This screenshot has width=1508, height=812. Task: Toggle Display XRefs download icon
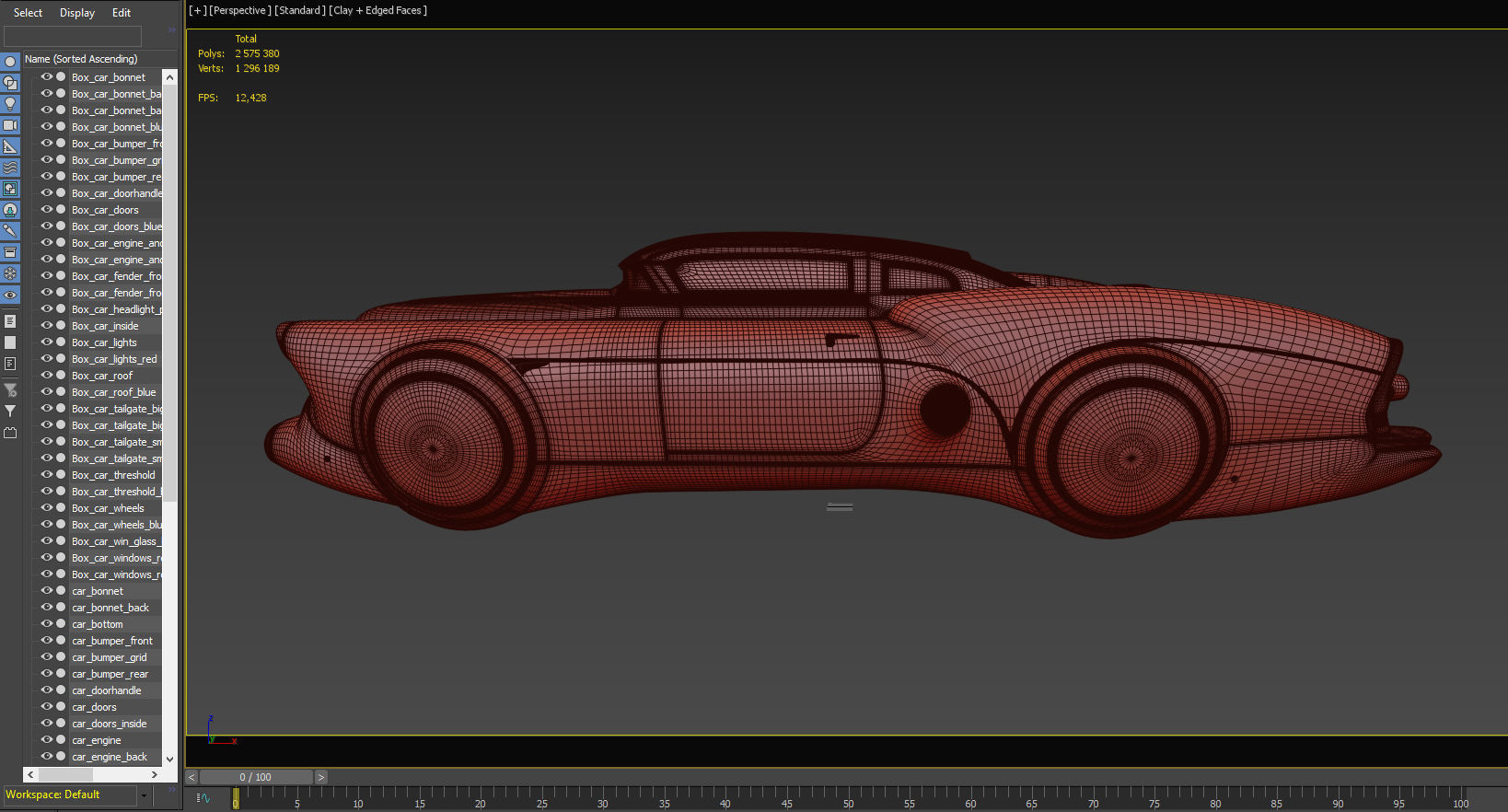pos(10,210)
